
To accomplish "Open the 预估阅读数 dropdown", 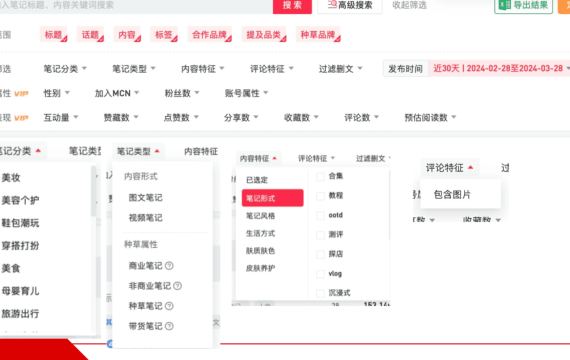I will click(430, 117).
